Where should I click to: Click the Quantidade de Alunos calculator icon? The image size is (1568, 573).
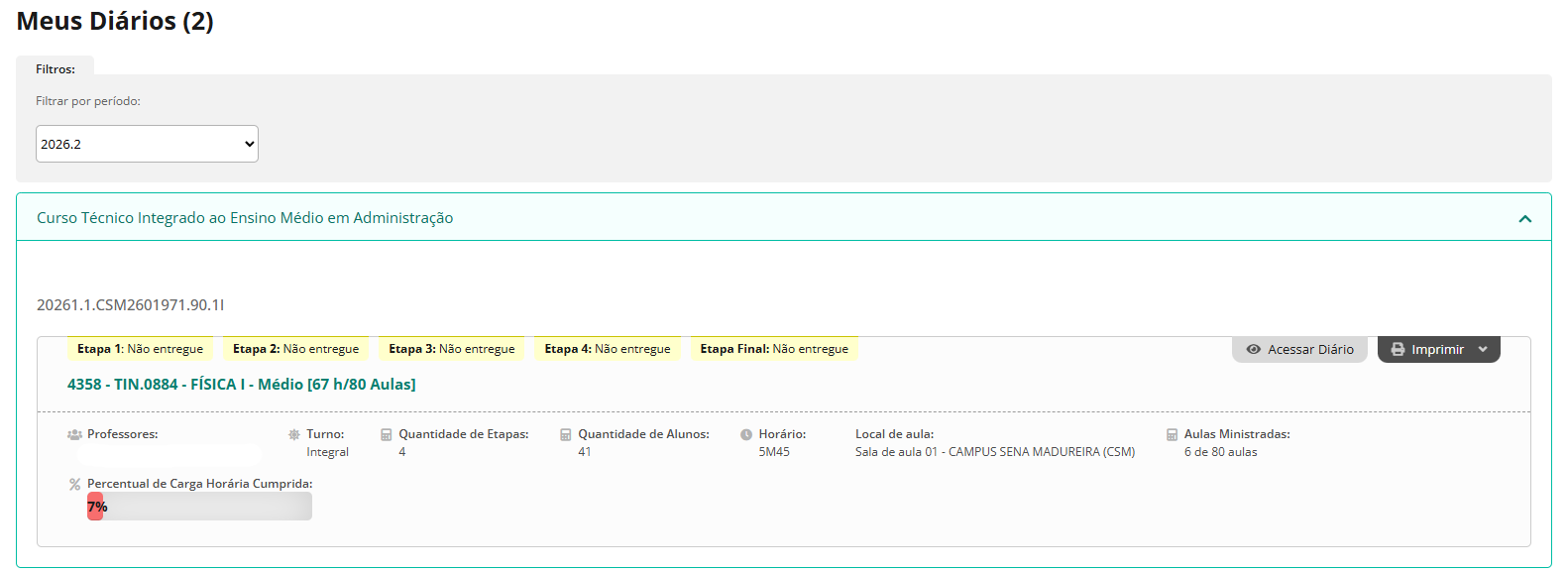pos(566,434)
